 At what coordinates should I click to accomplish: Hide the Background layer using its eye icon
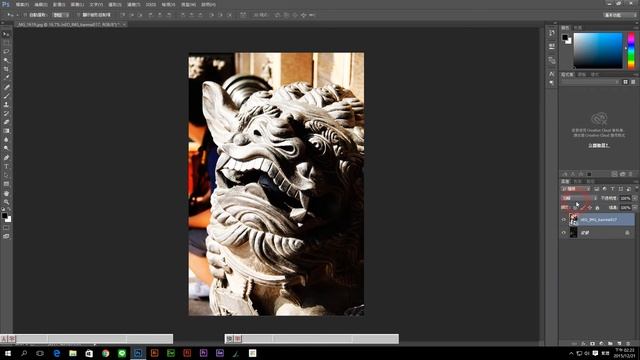[564, 233]
